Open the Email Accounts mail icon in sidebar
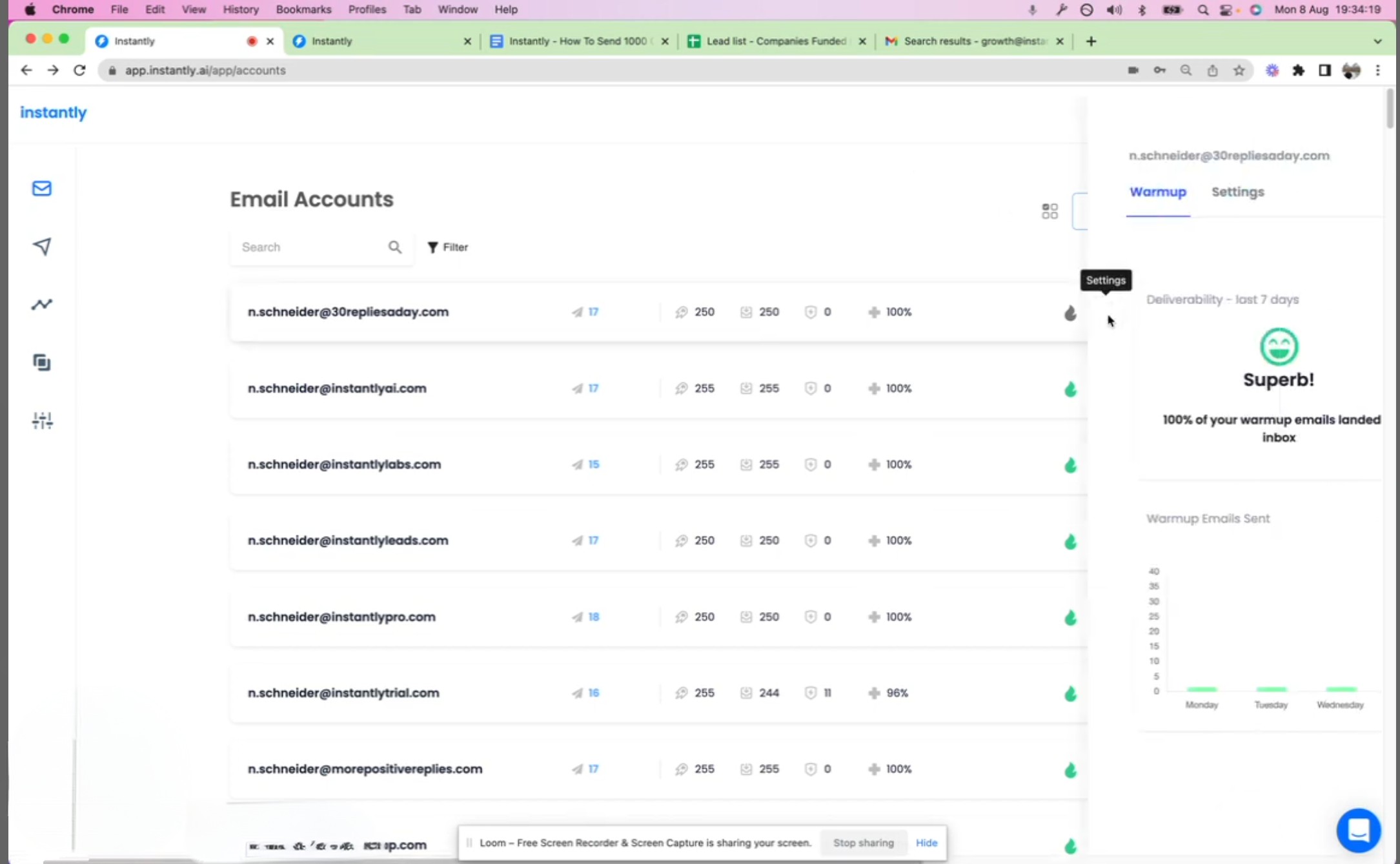 pyautogui.click(x=42, y=189)
